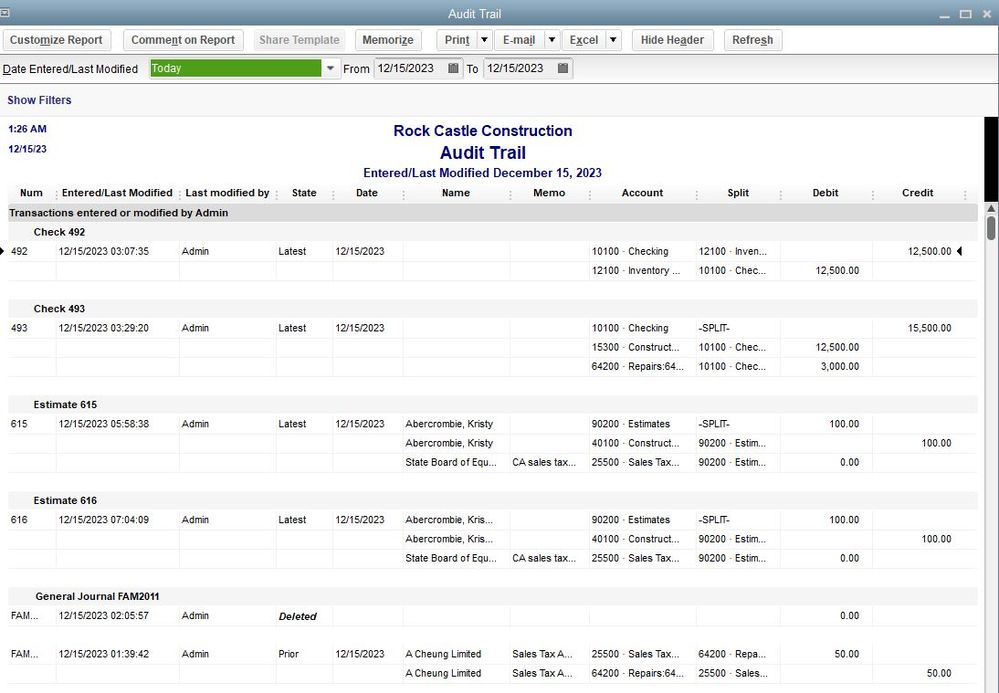Click in the To date field

518,69
